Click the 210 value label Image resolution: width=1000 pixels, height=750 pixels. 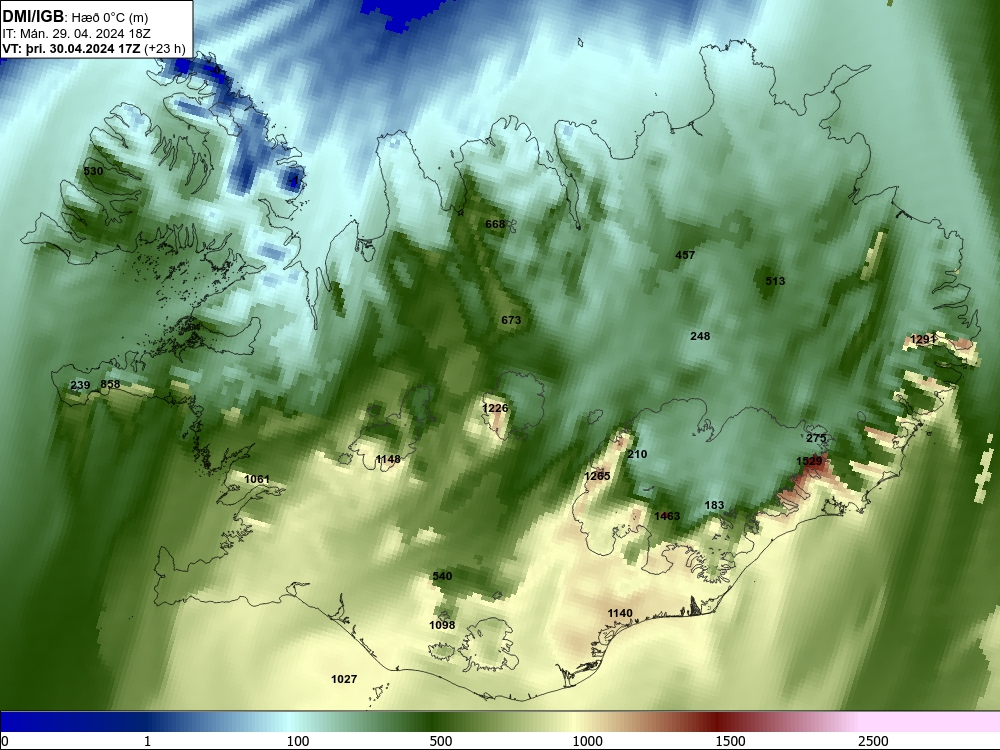(637, 454)
